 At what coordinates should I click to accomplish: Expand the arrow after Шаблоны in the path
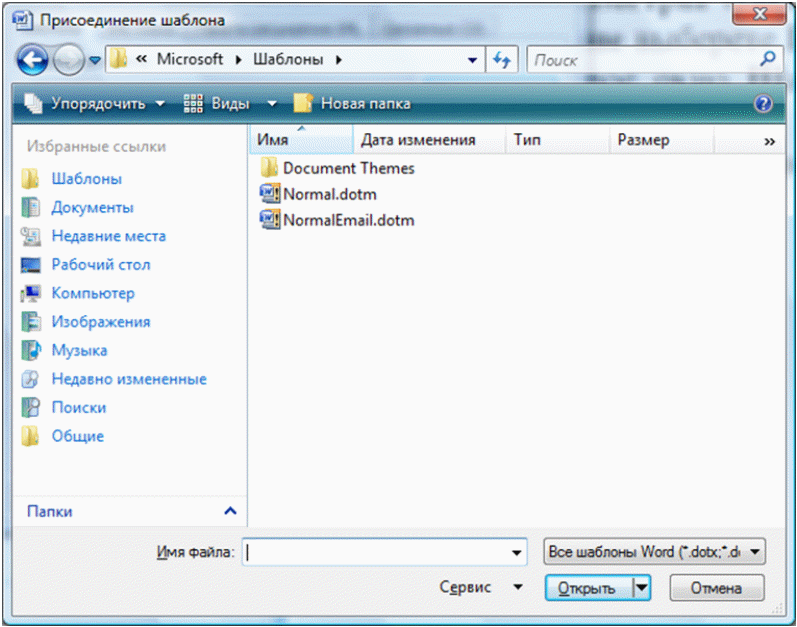tap(339, 60)
